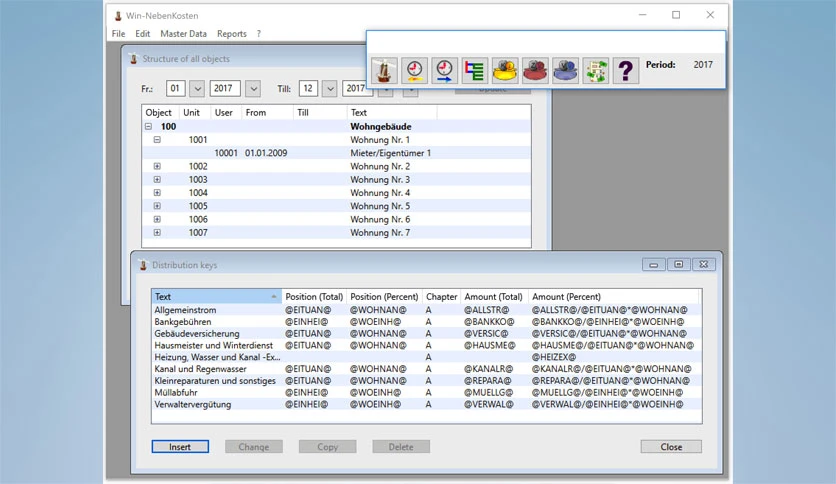The width and height of the screenshot is (836, 484).
Task: Click the purple question mark help icon
Action: pyautogui.click(x=626, y=70)
